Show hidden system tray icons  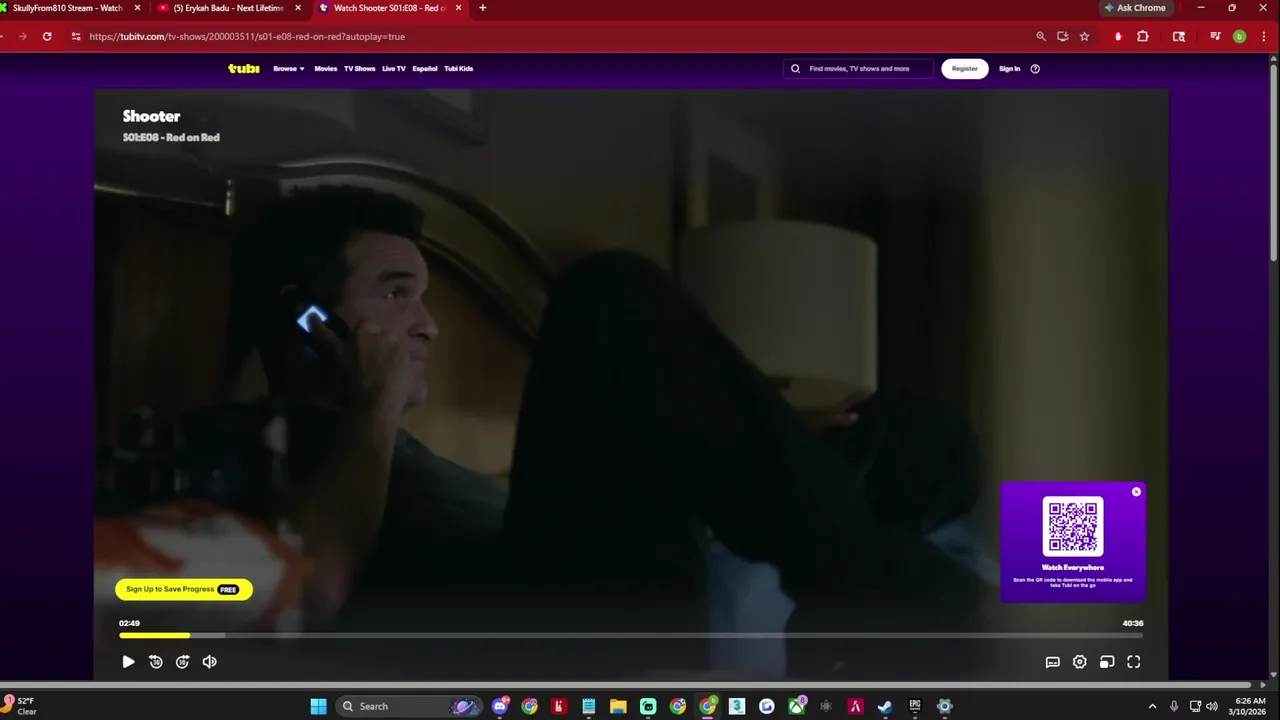click(x=1152, y=706)
